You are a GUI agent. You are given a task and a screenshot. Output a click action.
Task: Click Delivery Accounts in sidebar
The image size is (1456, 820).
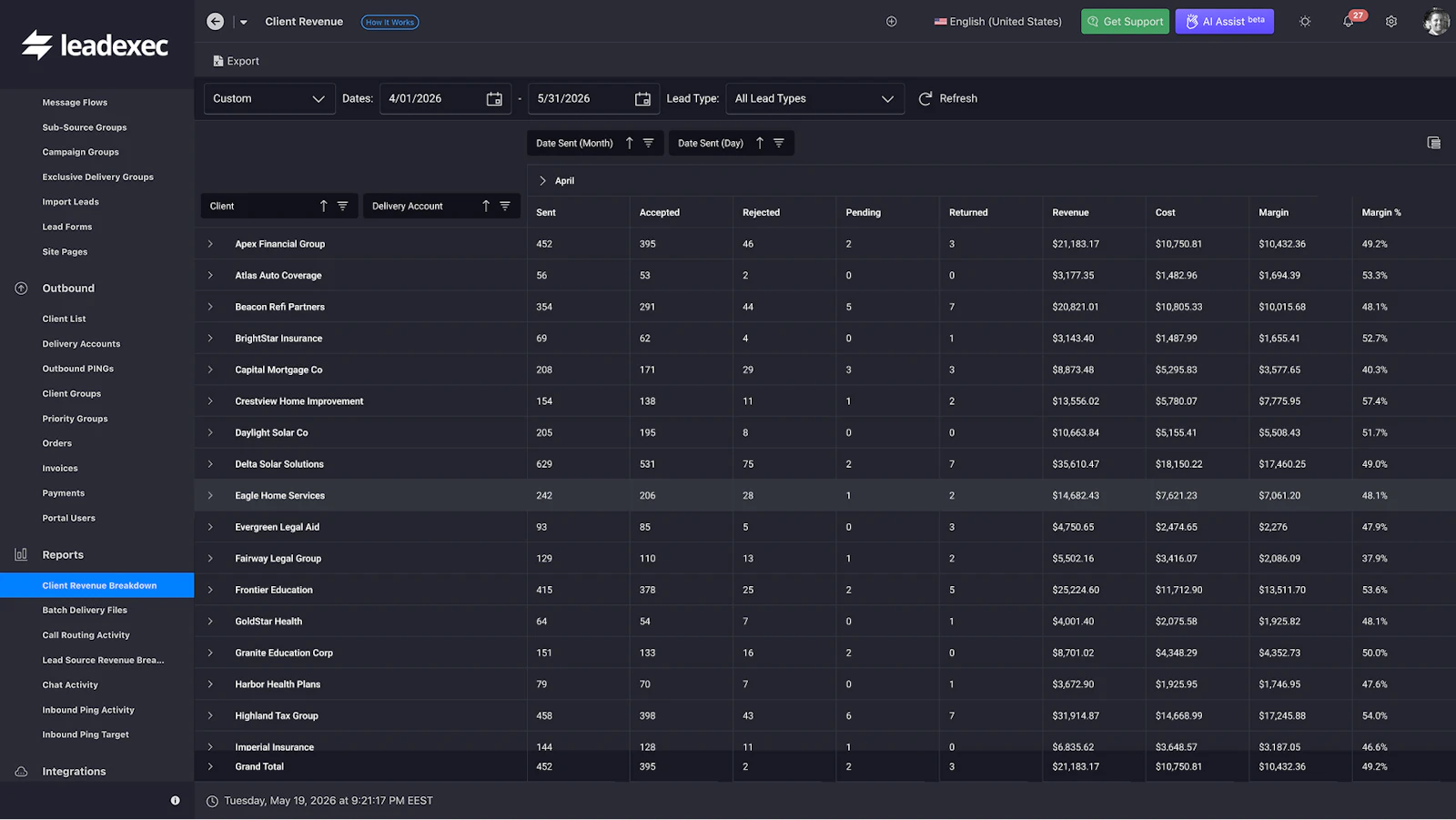81,344
